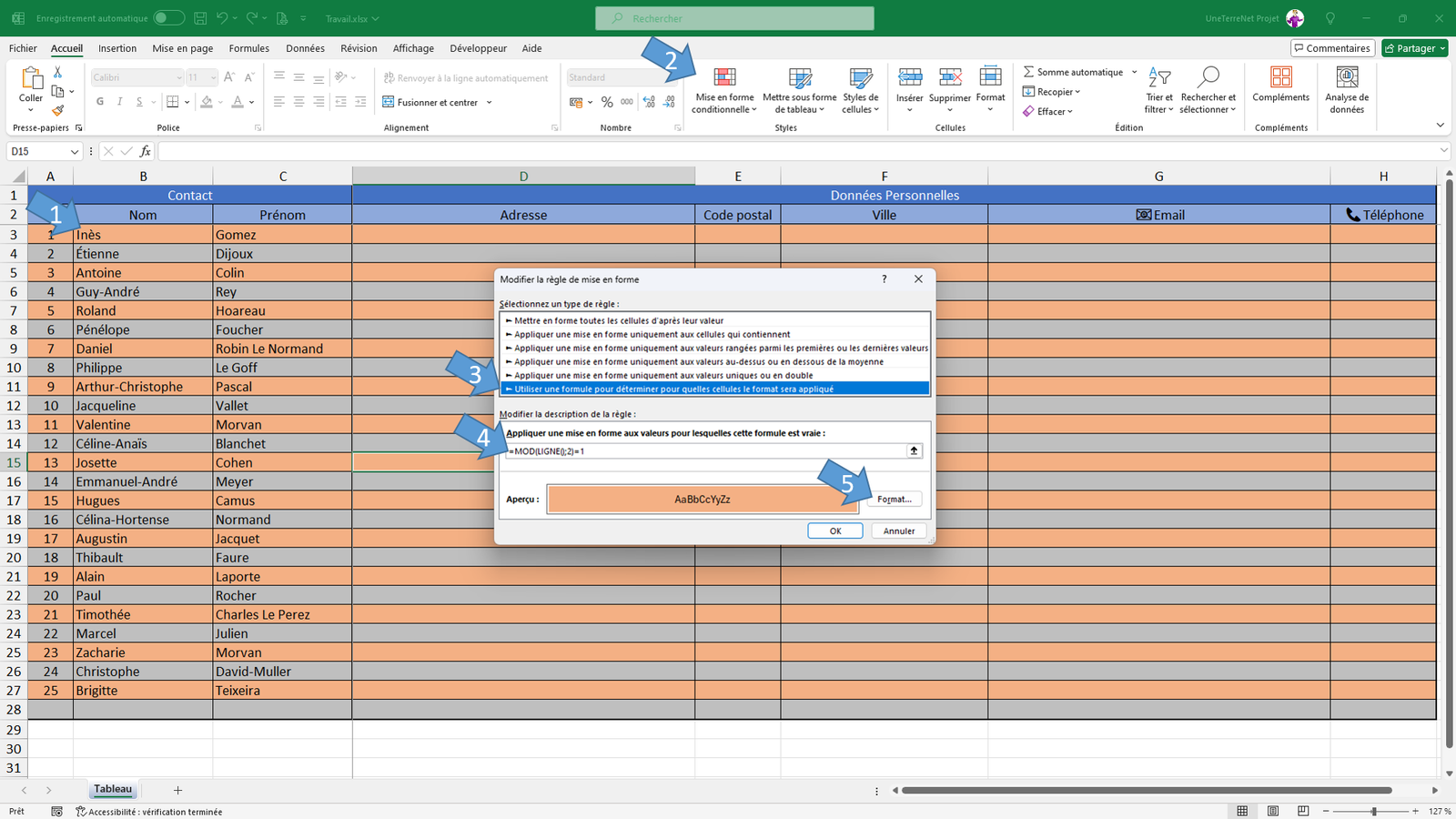This screenshot has width=1456, height=819.
Task: Add a new sheet with plus
Action: [178, 790]
